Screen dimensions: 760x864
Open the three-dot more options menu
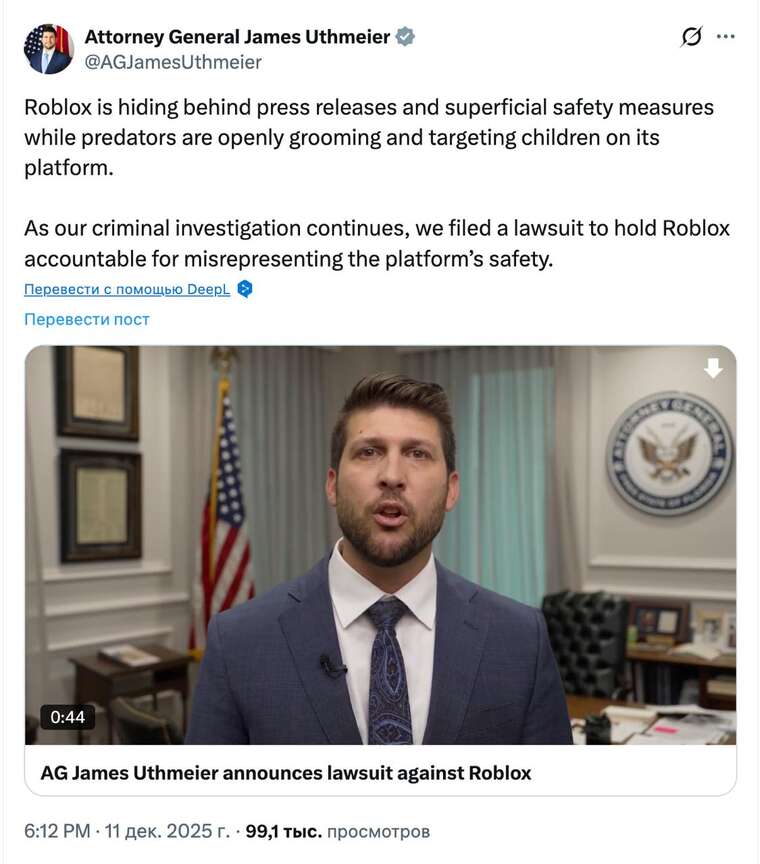click(x=726, y=37)
